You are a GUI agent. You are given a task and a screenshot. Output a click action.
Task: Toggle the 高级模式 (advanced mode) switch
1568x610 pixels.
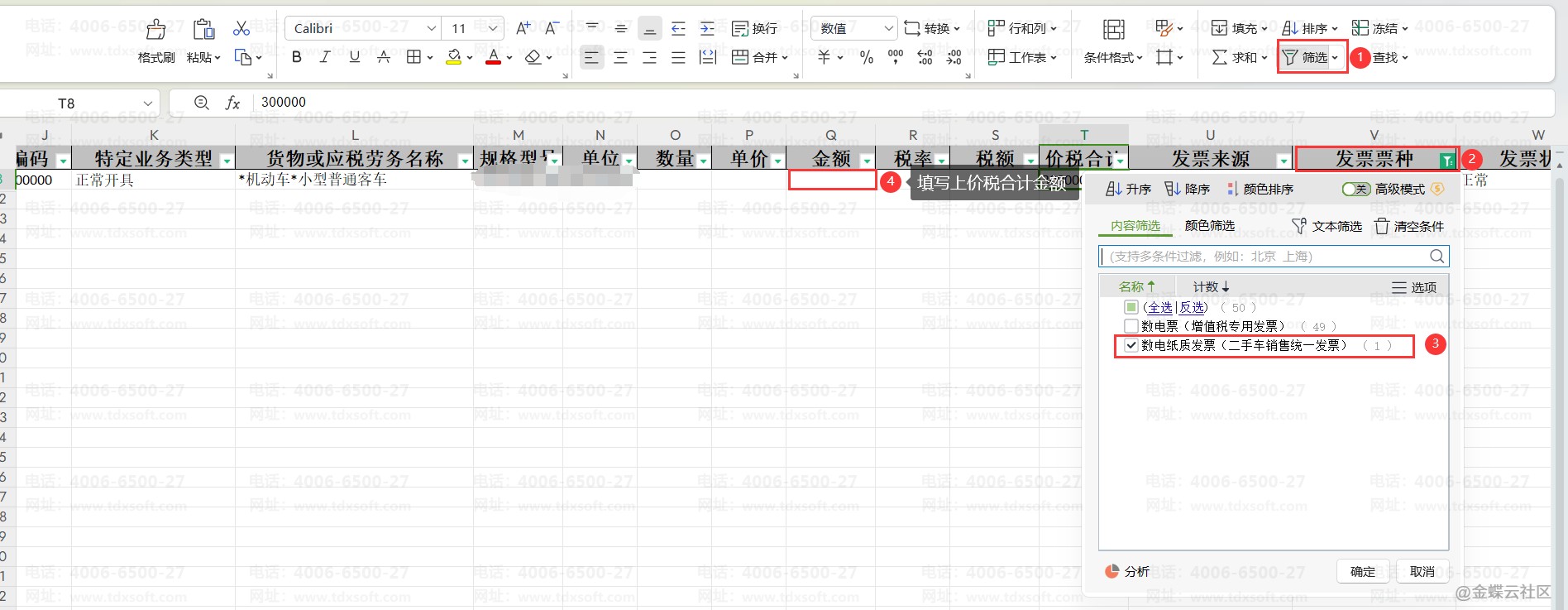[x=1356, y=190]
